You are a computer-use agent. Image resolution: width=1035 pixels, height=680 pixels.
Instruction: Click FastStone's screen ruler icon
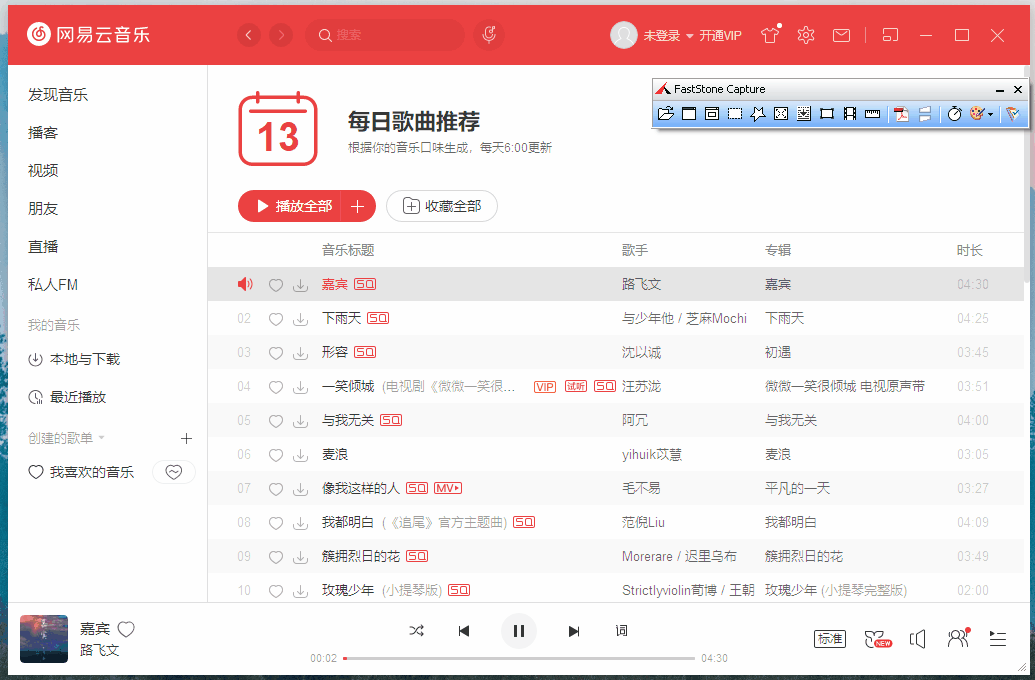872,113
